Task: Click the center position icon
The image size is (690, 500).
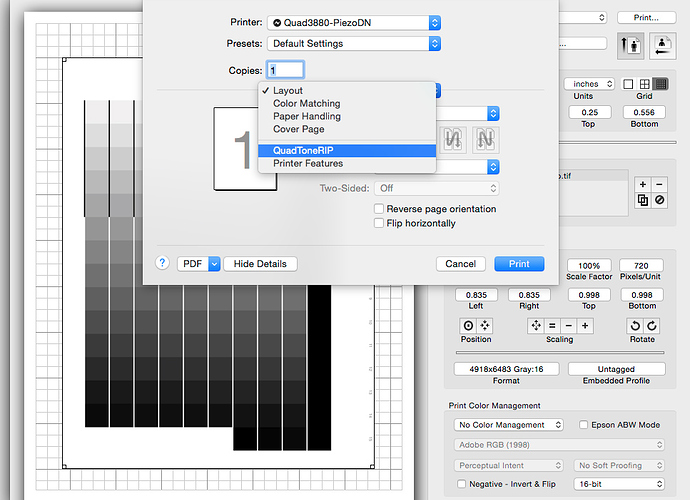Action: click(x=468, y=326)
